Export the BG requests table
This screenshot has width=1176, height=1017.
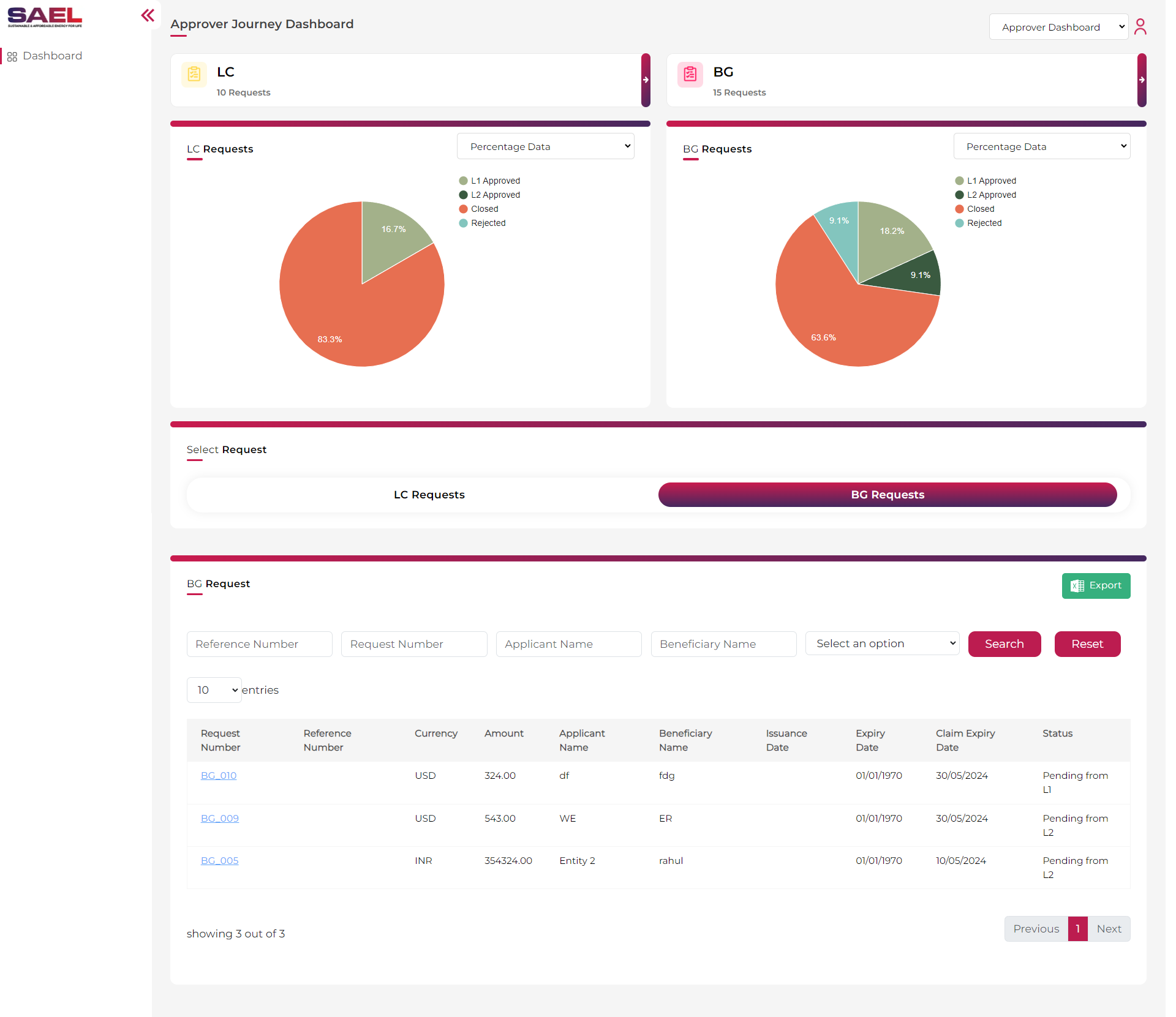(1096, 586)
